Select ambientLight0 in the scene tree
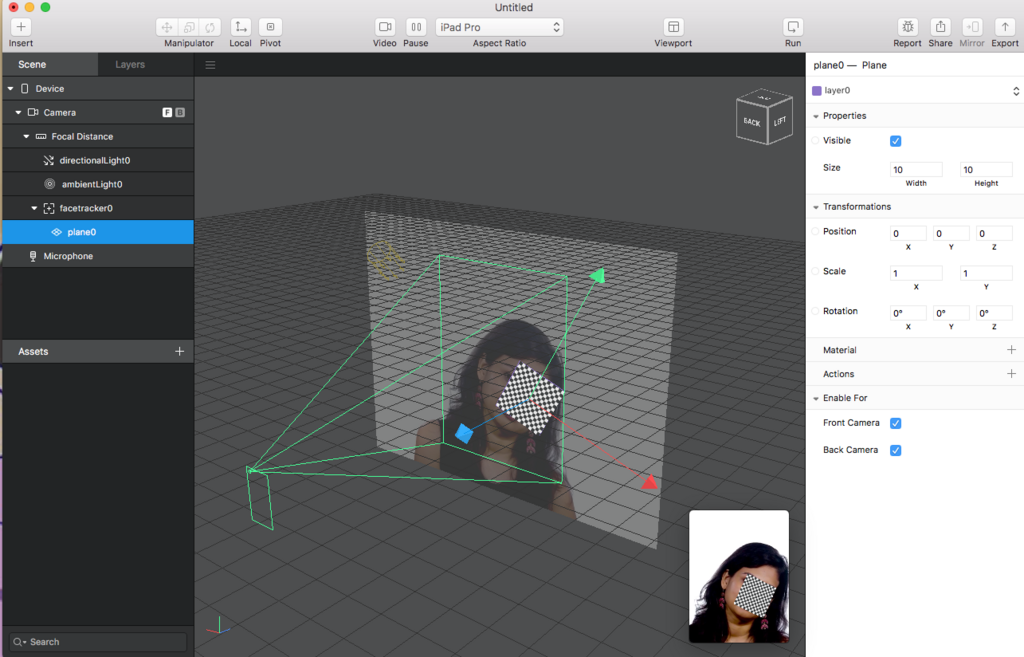Screen dimensions: 1024x657 click(98, 184)
